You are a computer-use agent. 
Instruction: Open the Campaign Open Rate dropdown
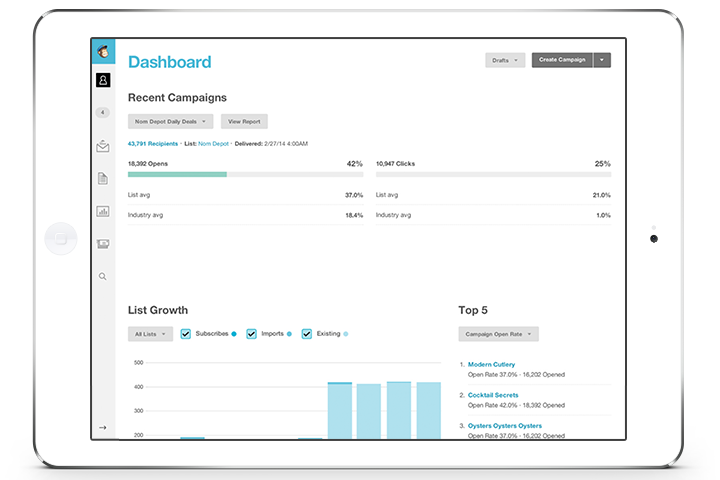click(x=498, y=334)
